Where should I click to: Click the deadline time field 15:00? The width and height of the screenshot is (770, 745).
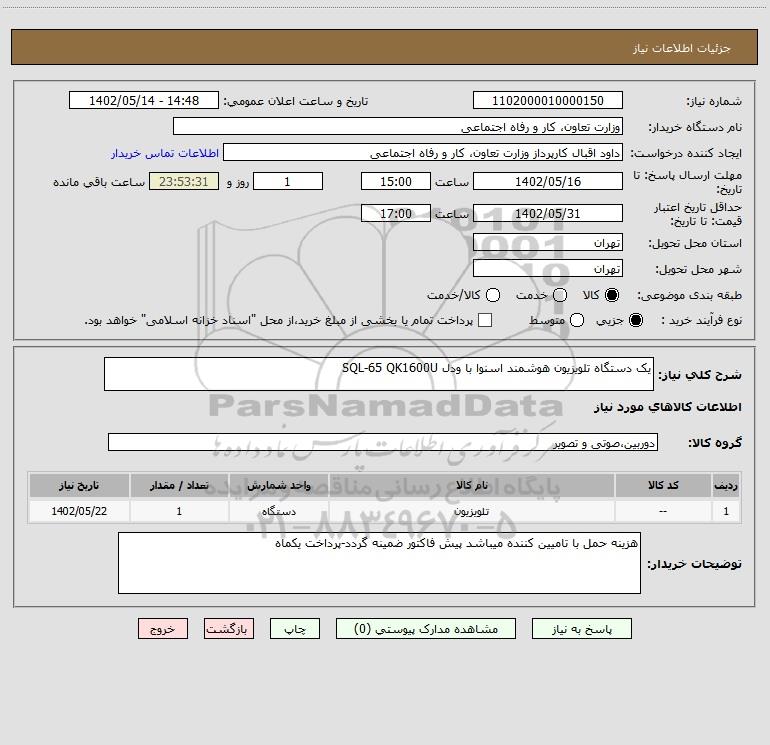[396, 181]
